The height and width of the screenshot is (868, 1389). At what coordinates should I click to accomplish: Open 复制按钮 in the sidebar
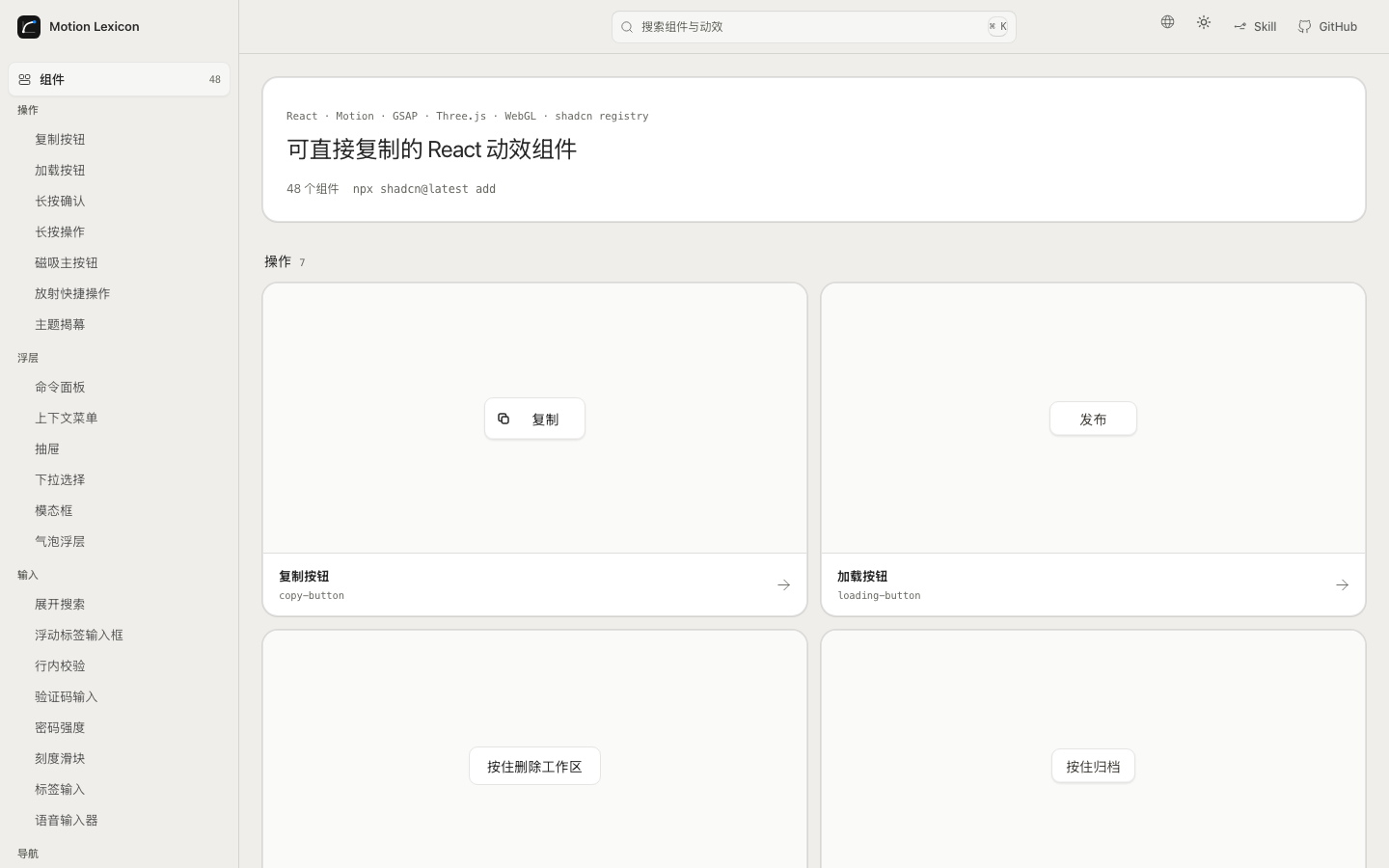click(x=60, y=140)
